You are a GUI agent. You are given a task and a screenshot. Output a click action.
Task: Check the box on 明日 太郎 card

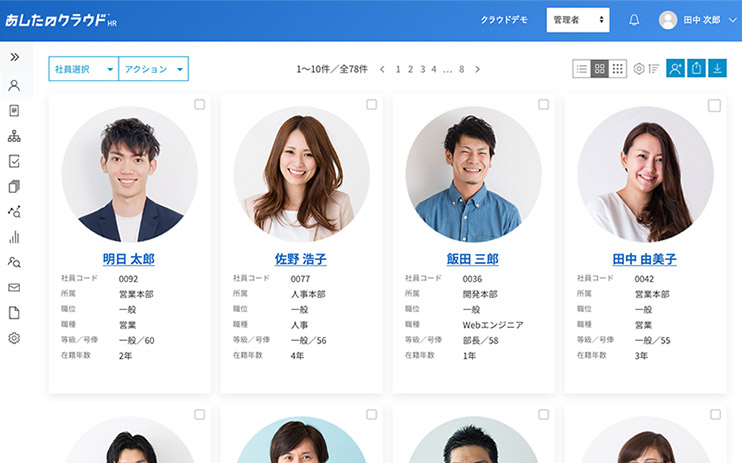[200, 104]
